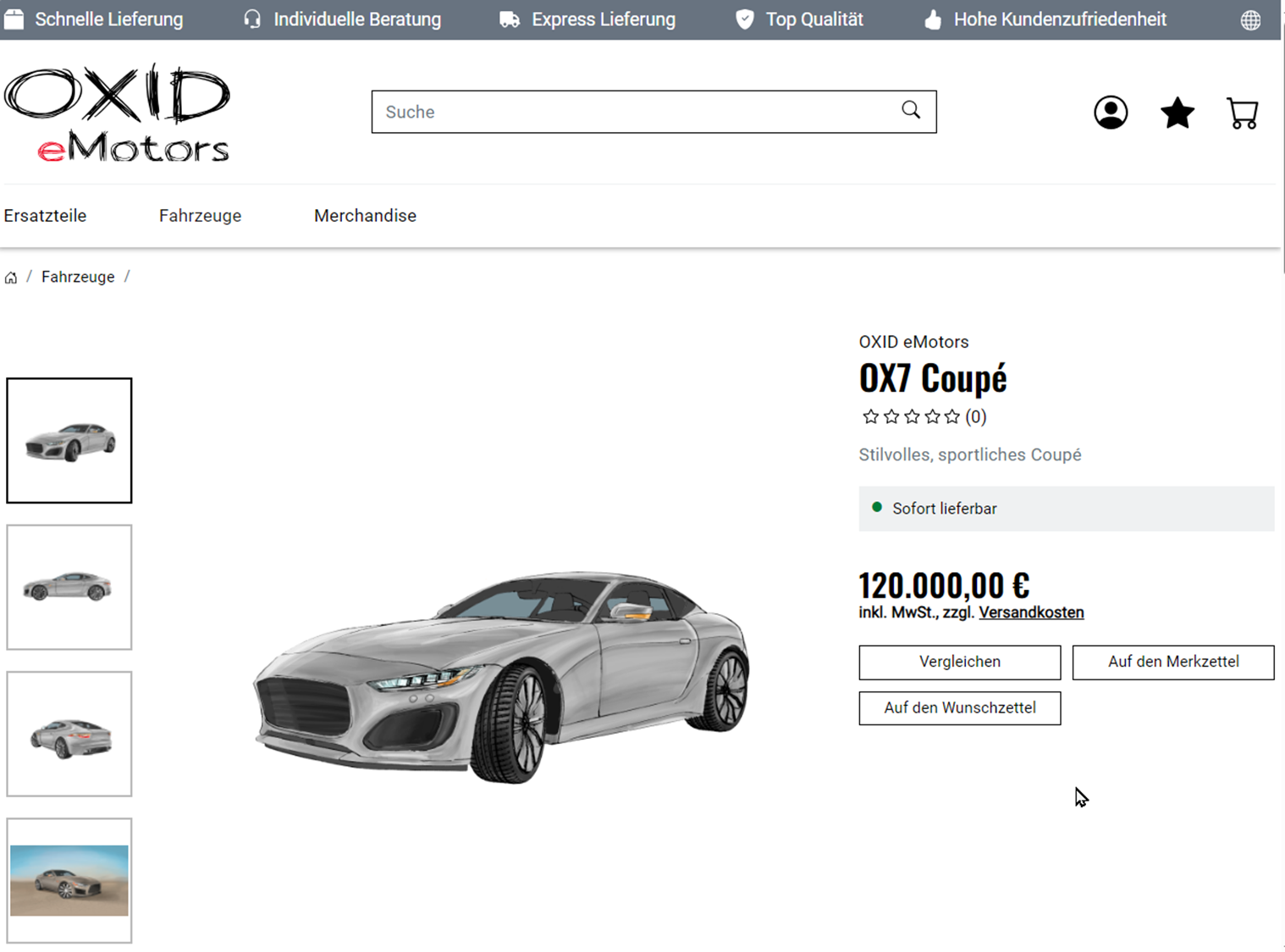The height and width of the screenshot is (952, 1285).
Task: Click Auf den Wunschzettel button
Action: pos(959,707)
